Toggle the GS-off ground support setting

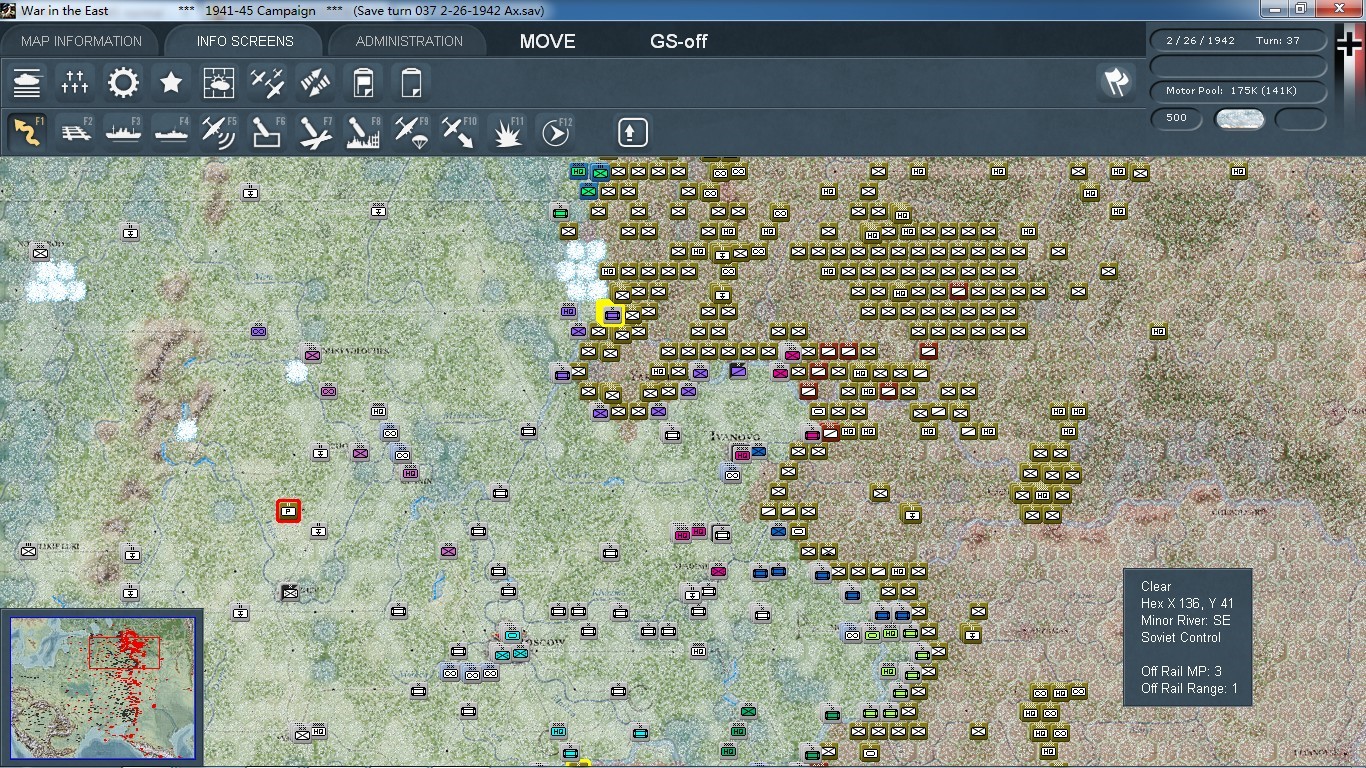point(679,42)
